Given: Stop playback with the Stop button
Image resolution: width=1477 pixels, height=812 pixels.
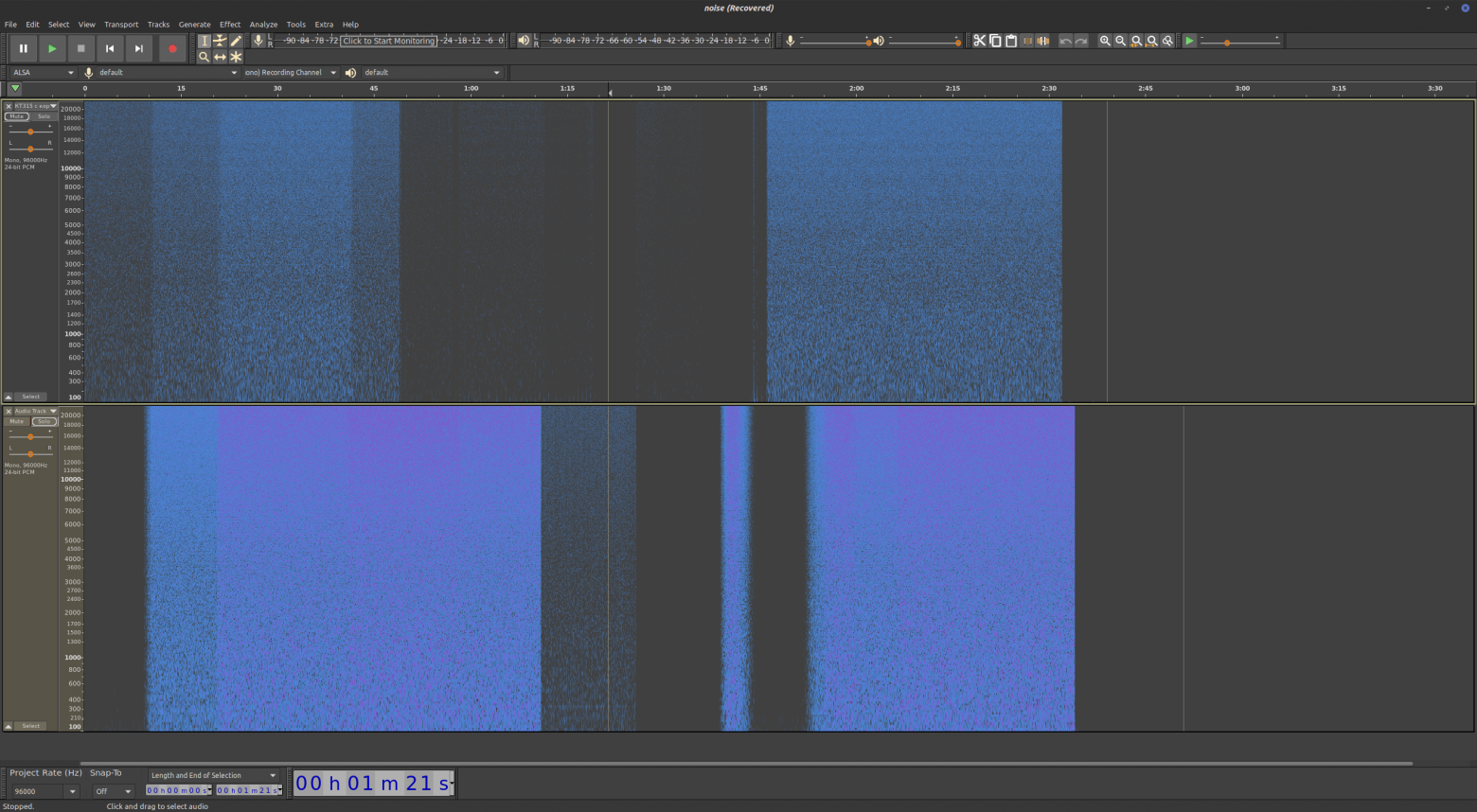Looking at the screenshot, I should [81, 48].
